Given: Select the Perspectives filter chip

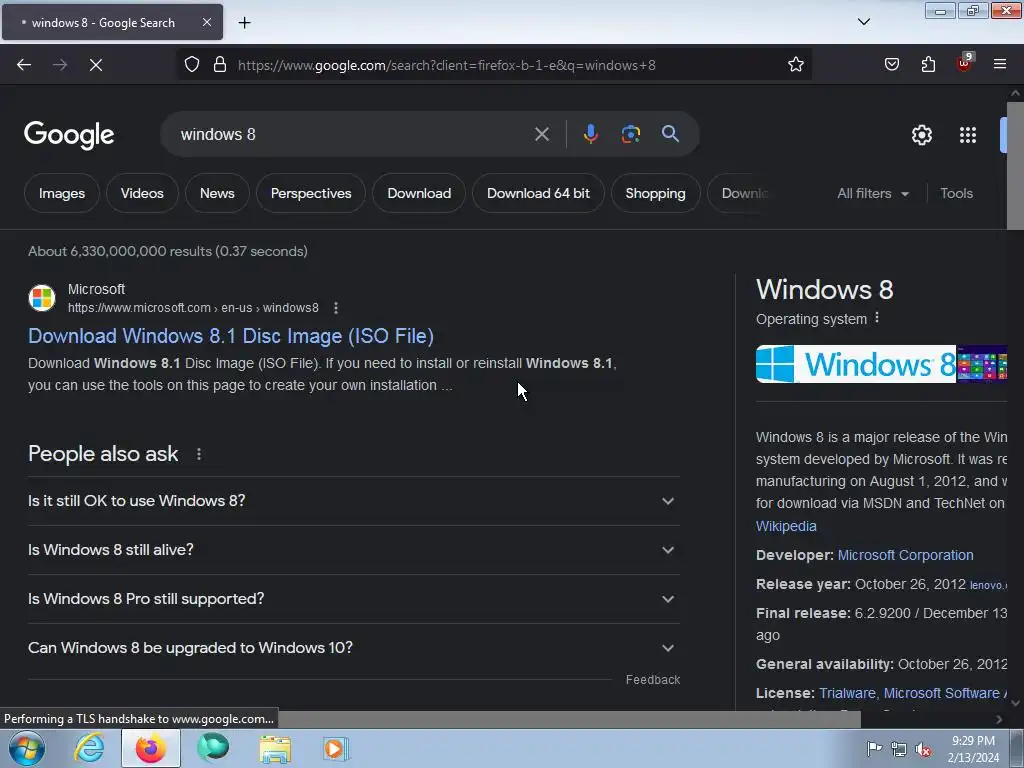Looking at the screenshot, I should coord(311,193).
